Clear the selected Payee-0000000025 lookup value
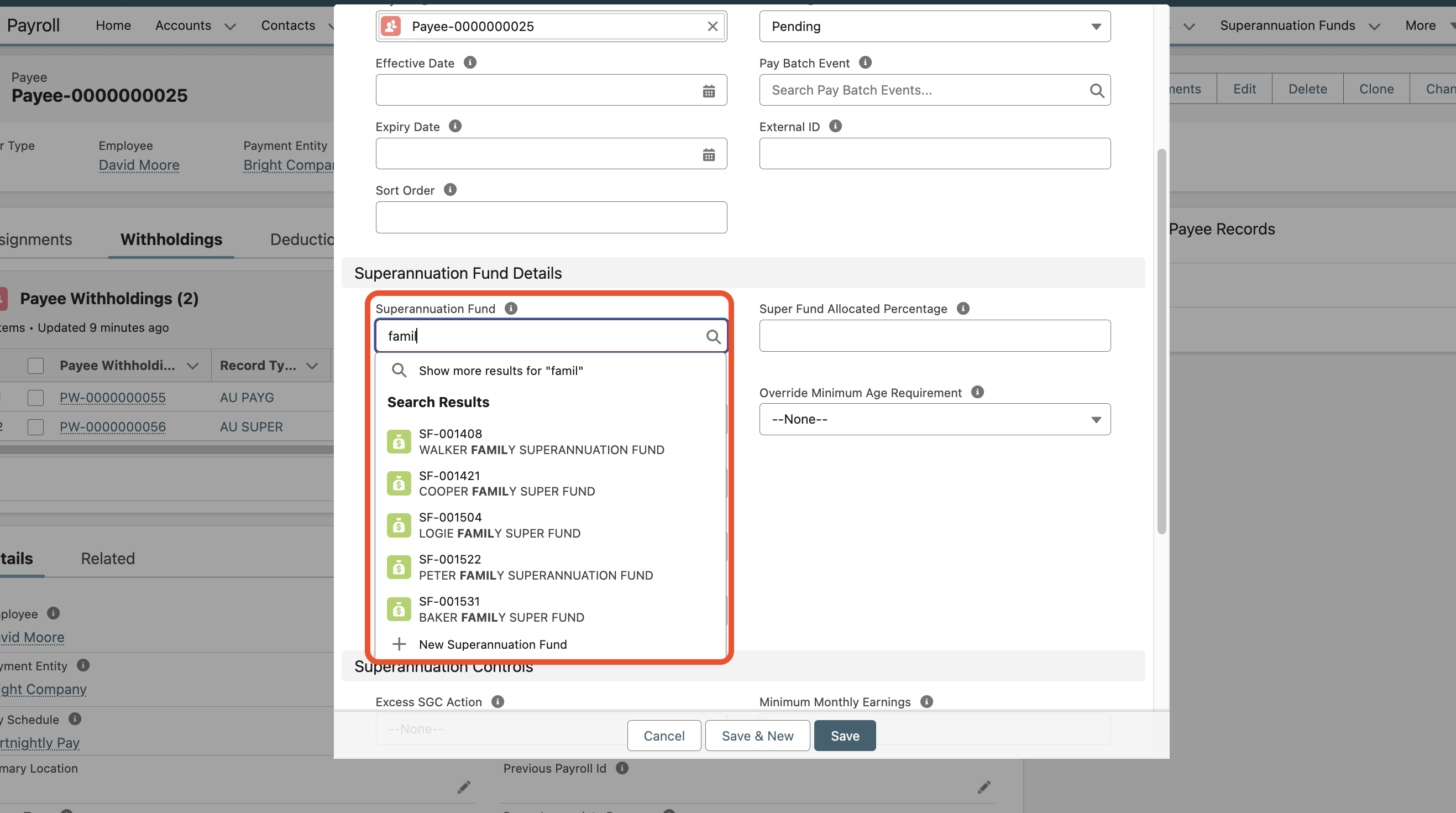The height and width of the screenshot is (813, 1456). point(711,26)
